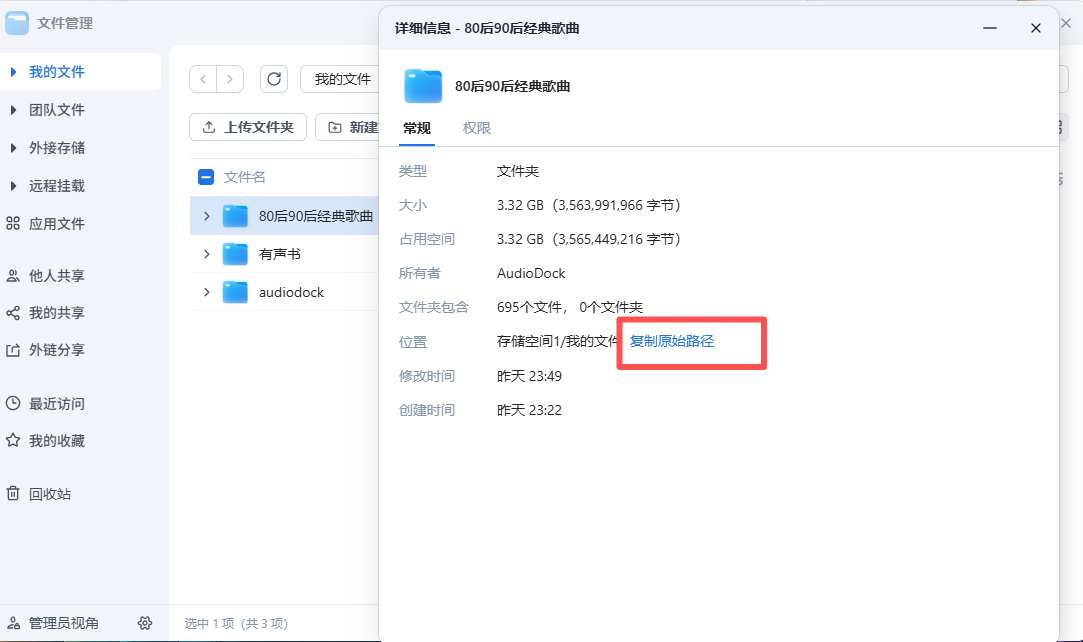The width and height of the screenshot is (1083, 642).
Task: Click the 新建 folder button
Action: (347, 128)
